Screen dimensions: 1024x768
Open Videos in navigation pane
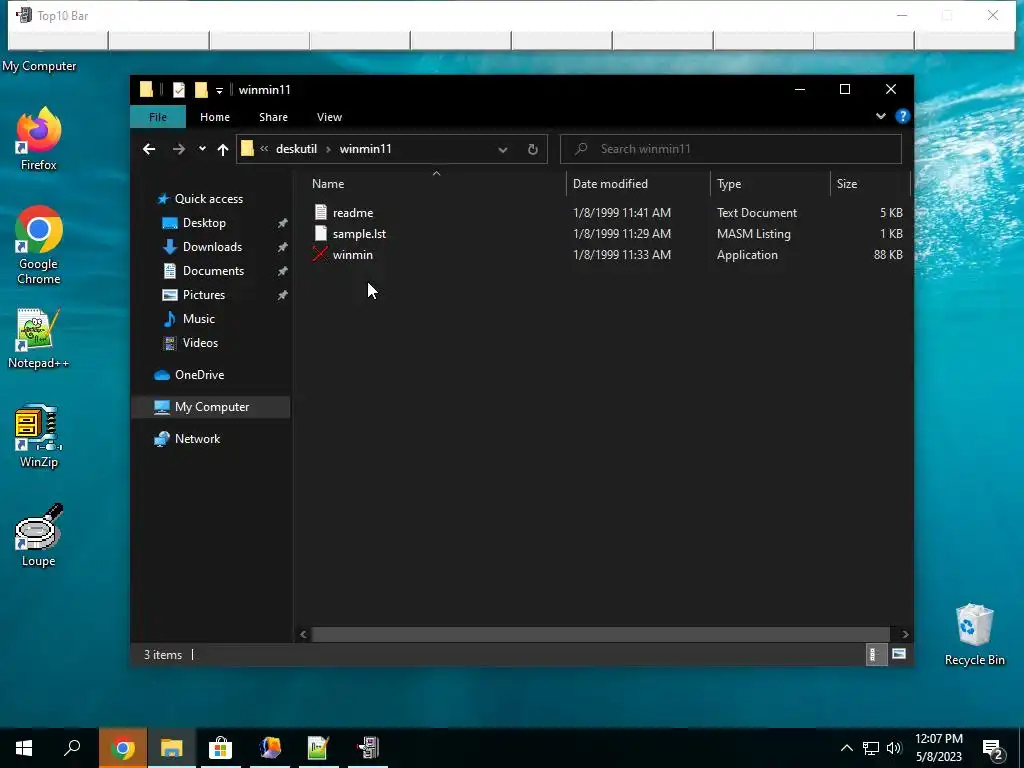click(x=200, y=343)
